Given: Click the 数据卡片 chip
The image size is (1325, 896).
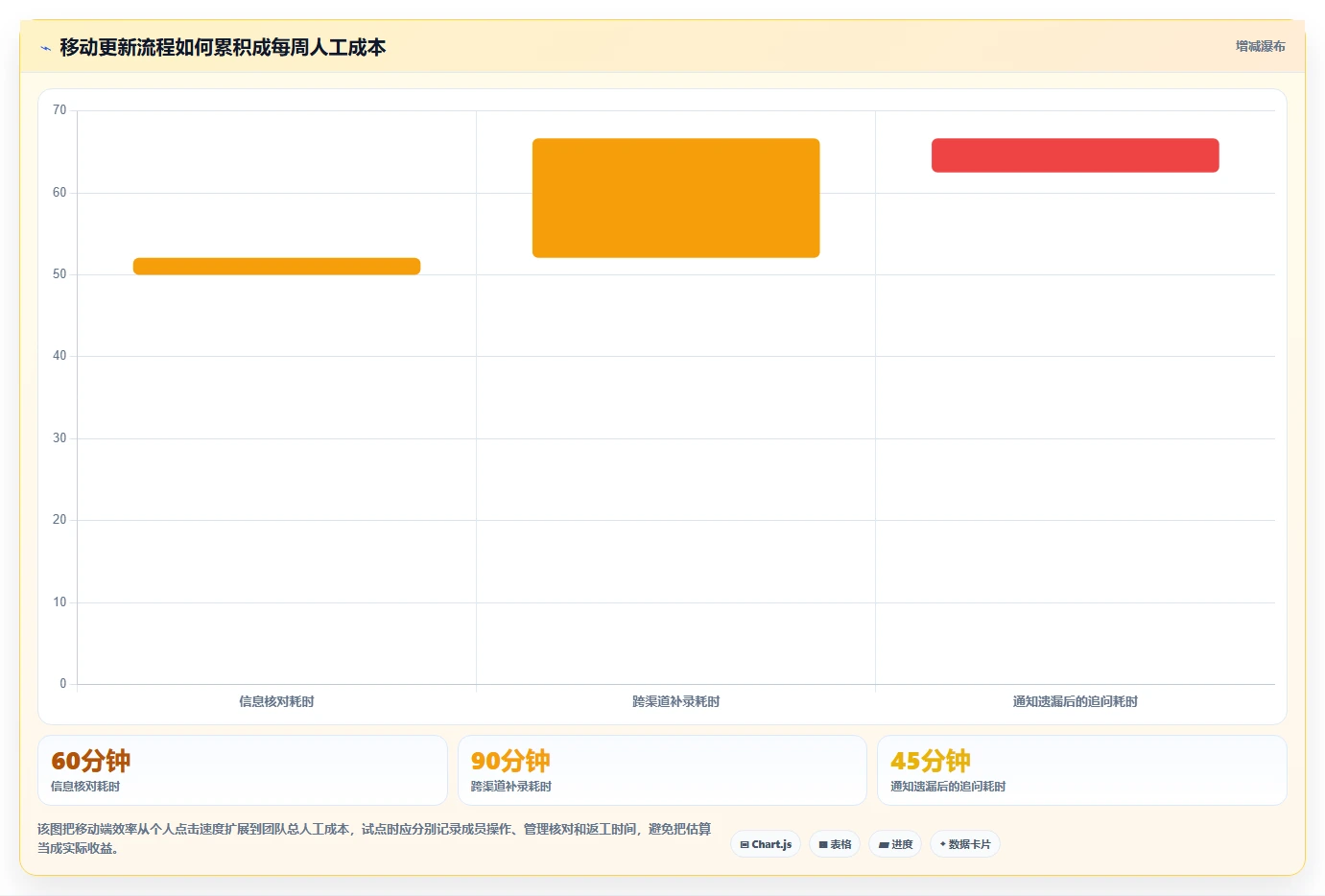Looking at the screenshot, I should pyautogui.click(x=965, y=844).
